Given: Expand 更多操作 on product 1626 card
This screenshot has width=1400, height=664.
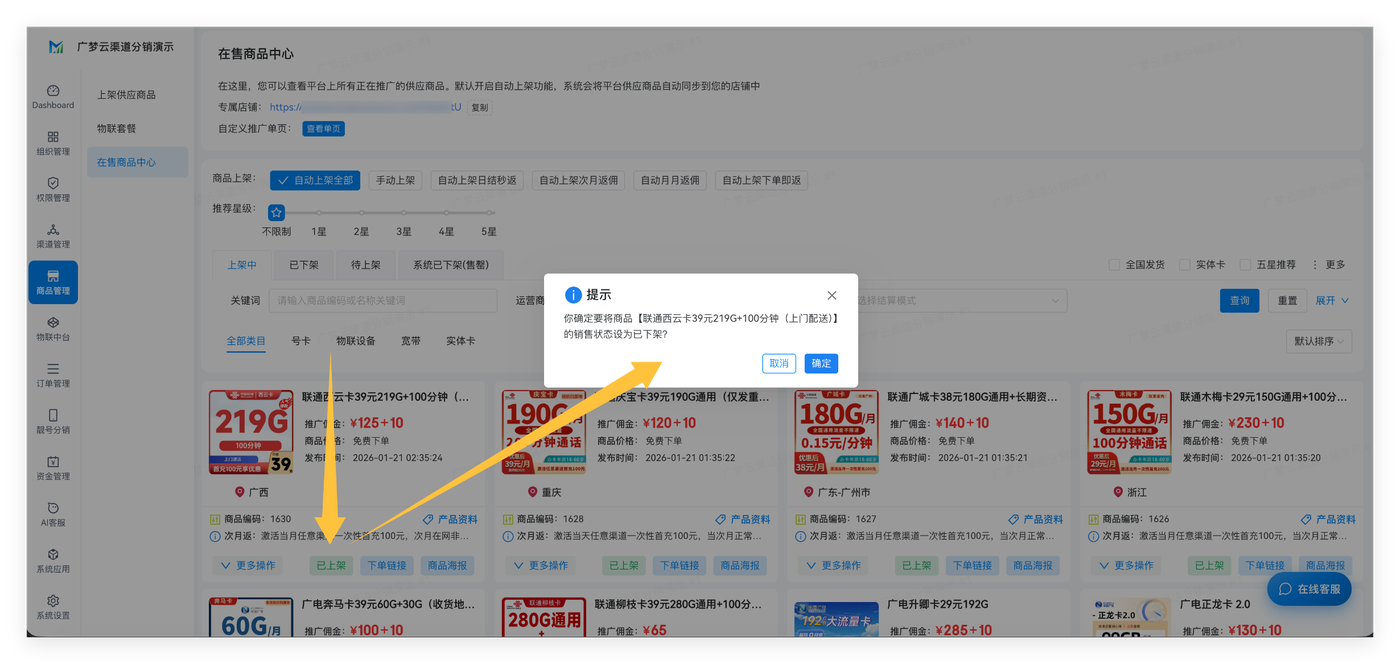Looking at the screenshot, I should 1125,566.
